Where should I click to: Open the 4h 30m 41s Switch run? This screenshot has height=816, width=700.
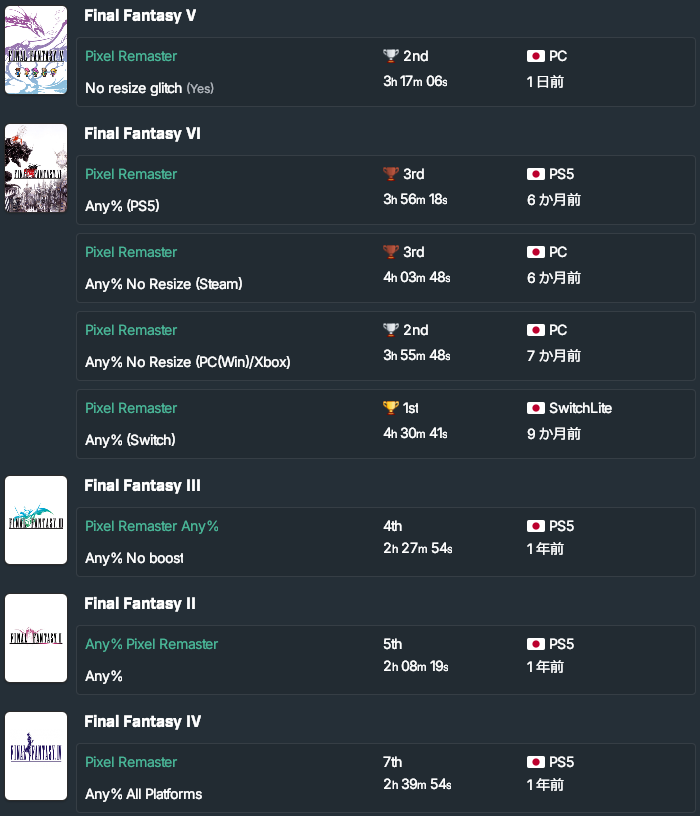[415, 434]
